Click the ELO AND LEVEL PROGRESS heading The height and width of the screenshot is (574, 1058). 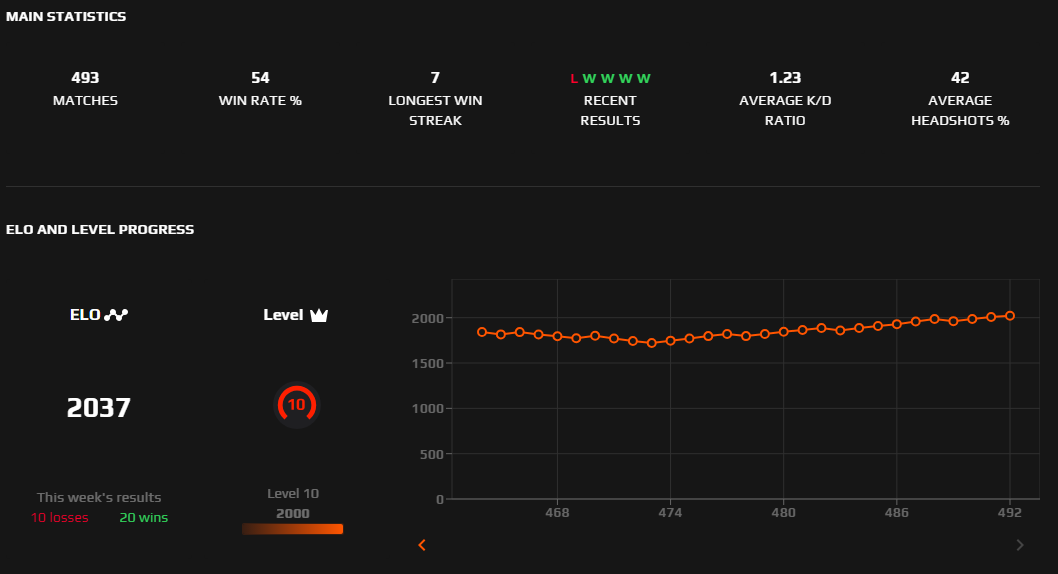[100, 229]
